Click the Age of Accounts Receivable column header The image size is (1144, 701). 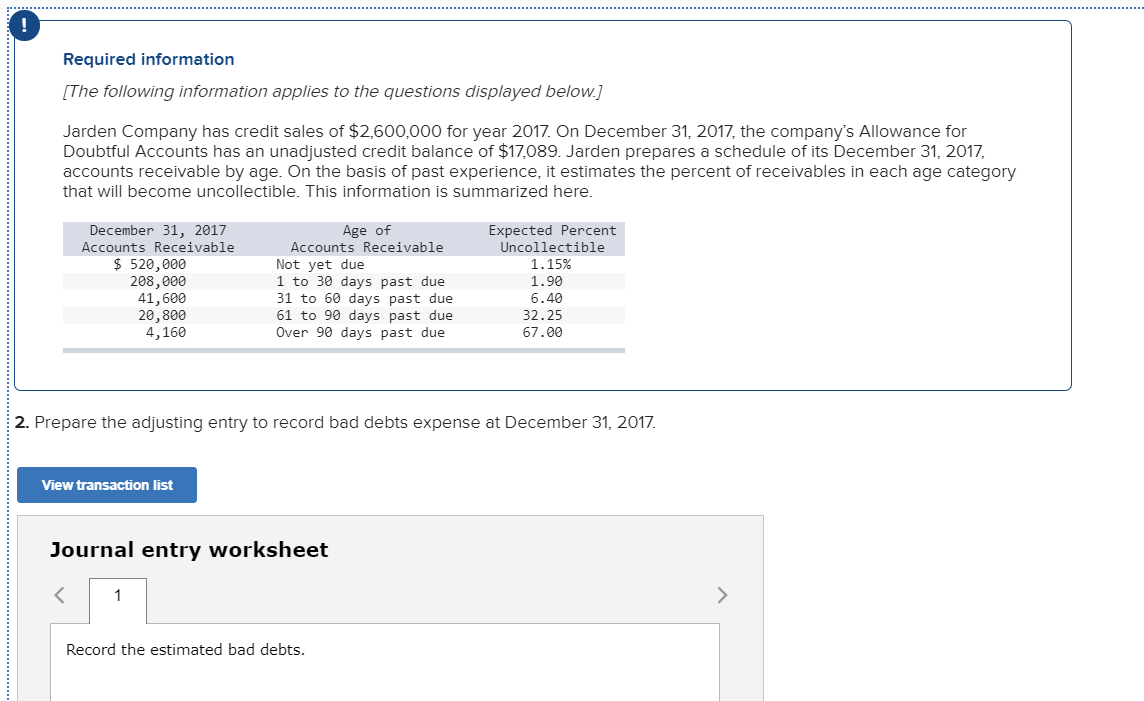367,239
